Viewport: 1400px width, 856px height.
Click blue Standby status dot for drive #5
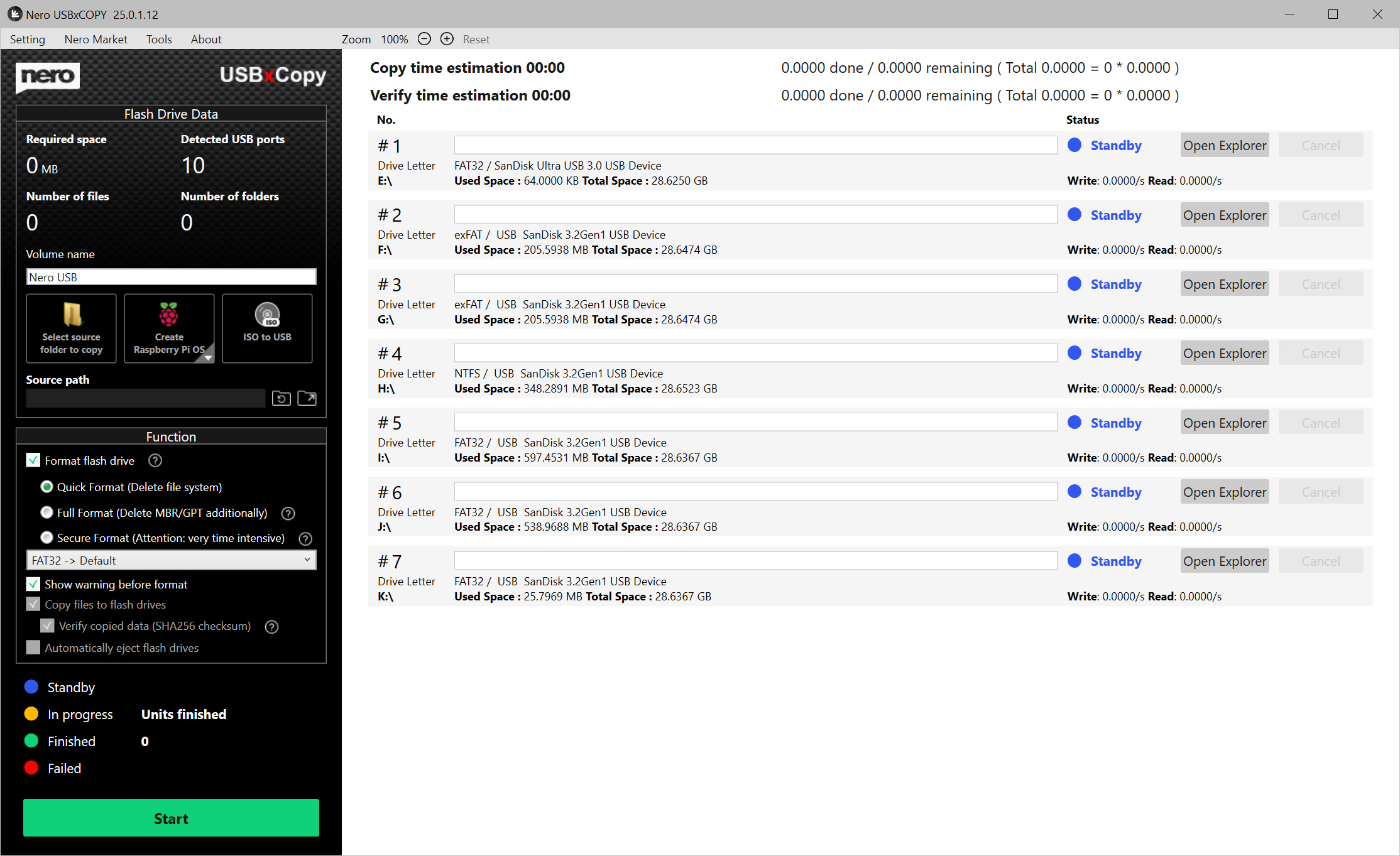[x=1075, y=423]
